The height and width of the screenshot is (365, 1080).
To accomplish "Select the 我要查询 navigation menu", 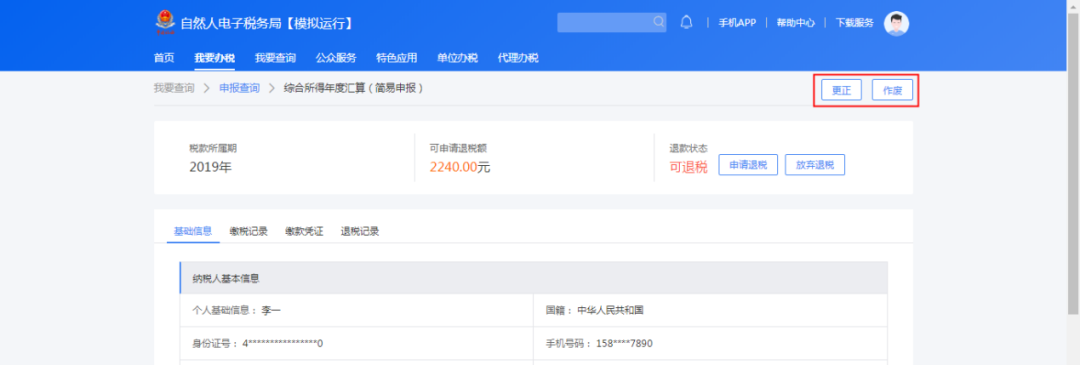I will [275, 58].
